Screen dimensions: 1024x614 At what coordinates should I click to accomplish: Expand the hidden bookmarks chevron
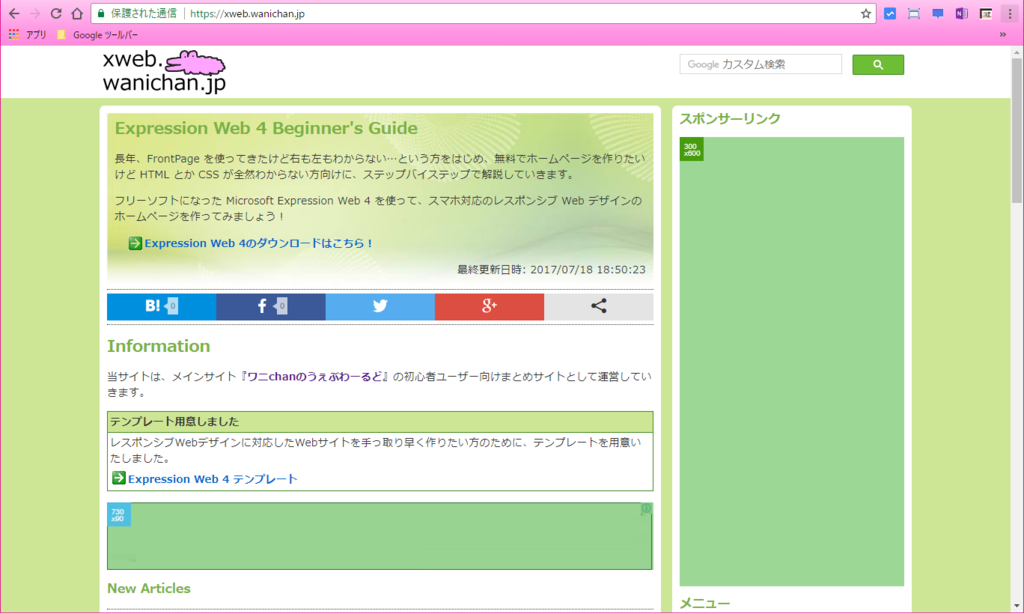[1002, 35]
